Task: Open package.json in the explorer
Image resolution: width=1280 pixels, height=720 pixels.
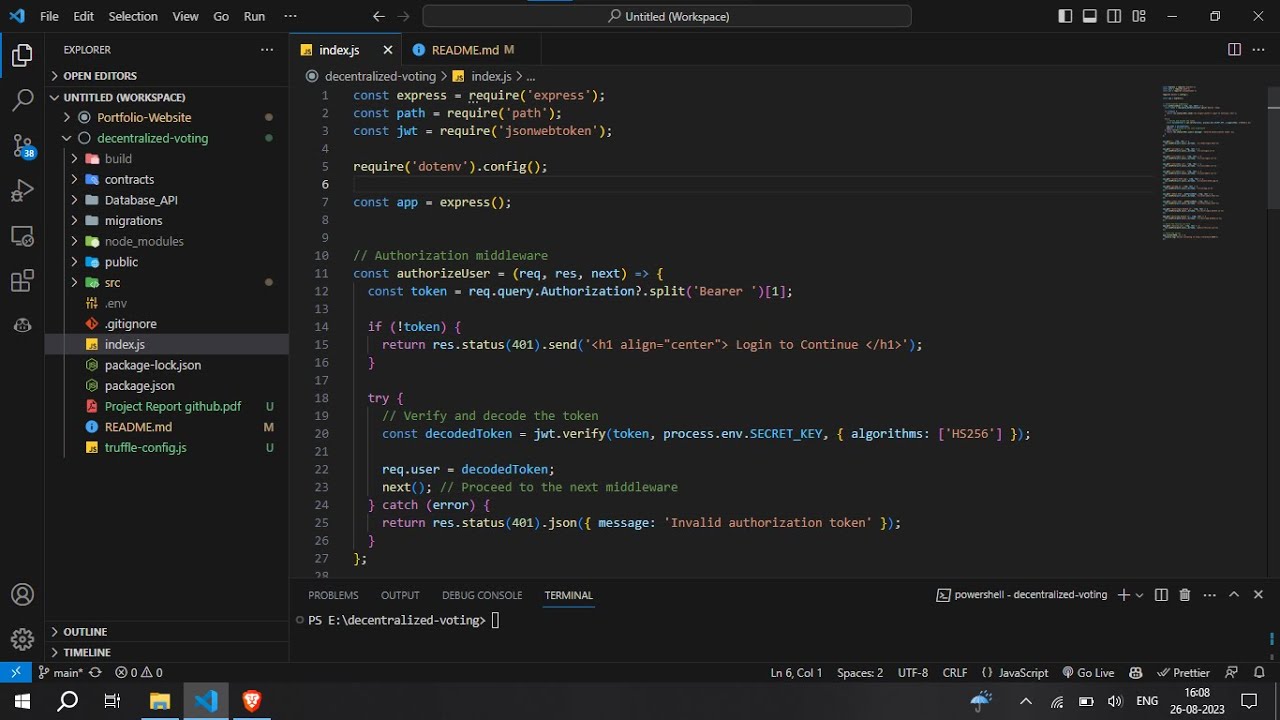Action: 139,386
